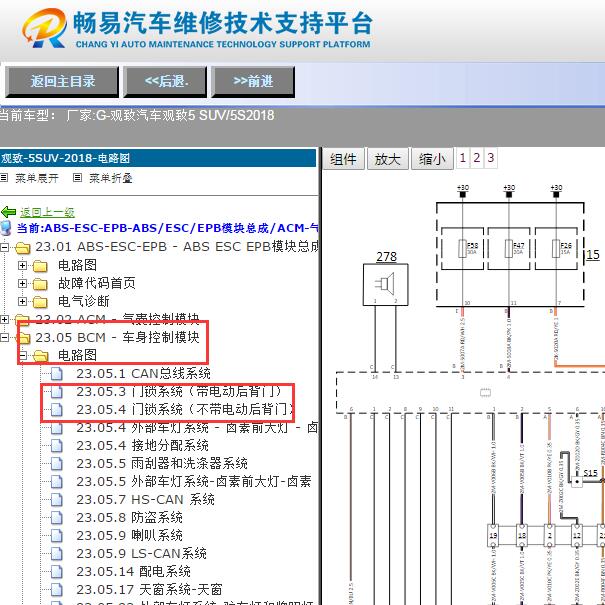Expand the 电气诊断 folder
605x605 pixels.
tap(22, 301)
